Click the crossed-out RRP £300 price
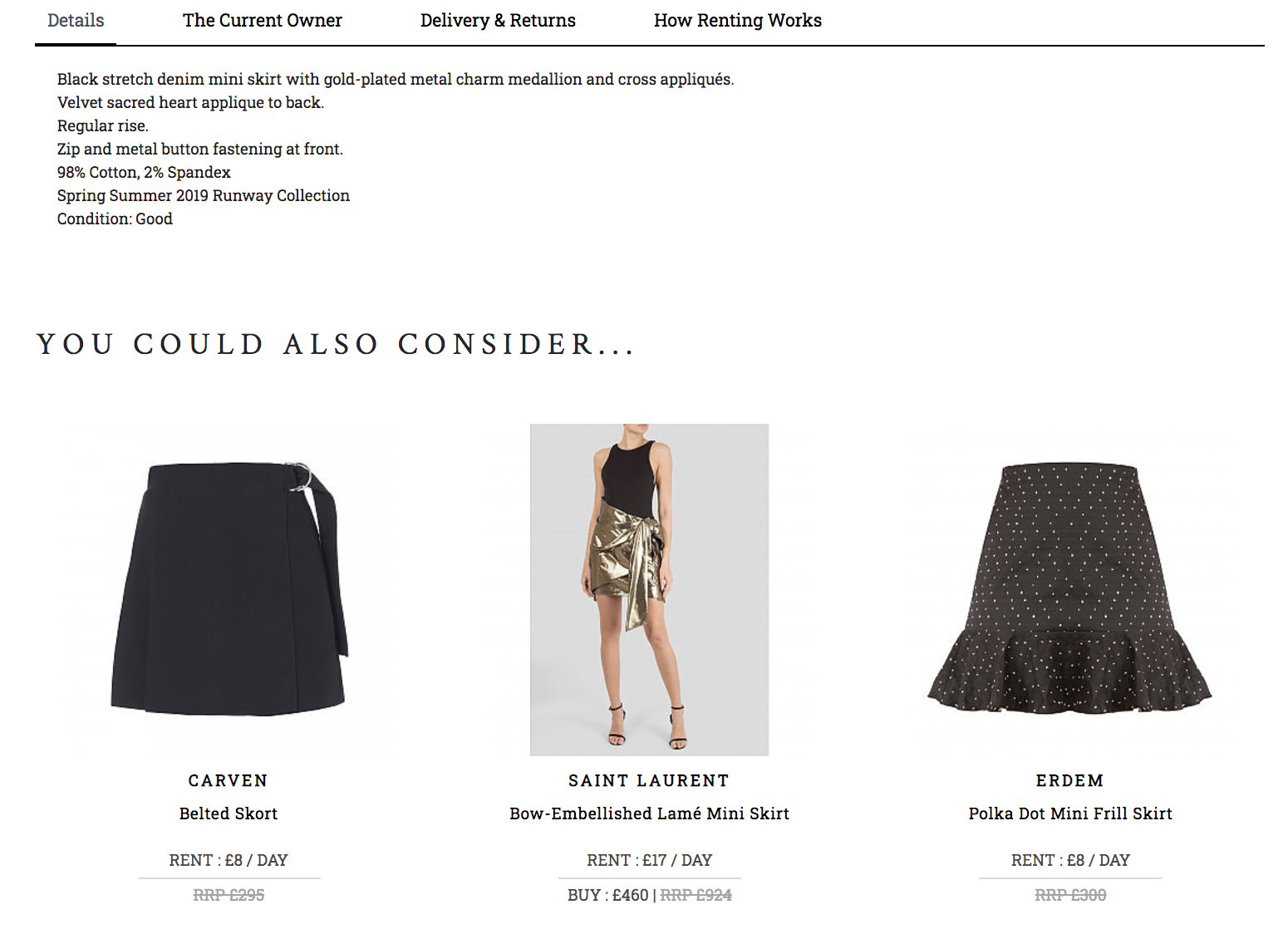This screenshot has width=1288, height=934. [1070, 895]
